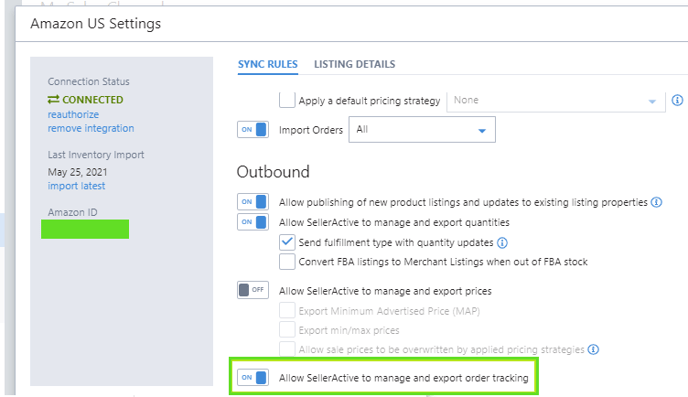
Task: Open info icon next to pricing strategy dropdown
Action: 677,100
